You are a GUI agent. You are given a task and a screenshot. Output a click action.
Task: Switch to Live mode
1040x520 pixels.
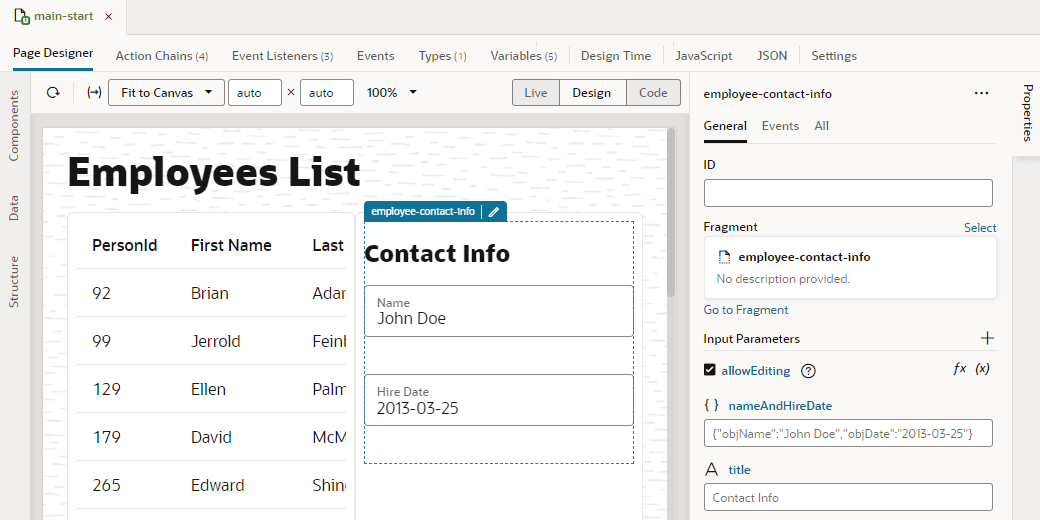coord(536,93)
